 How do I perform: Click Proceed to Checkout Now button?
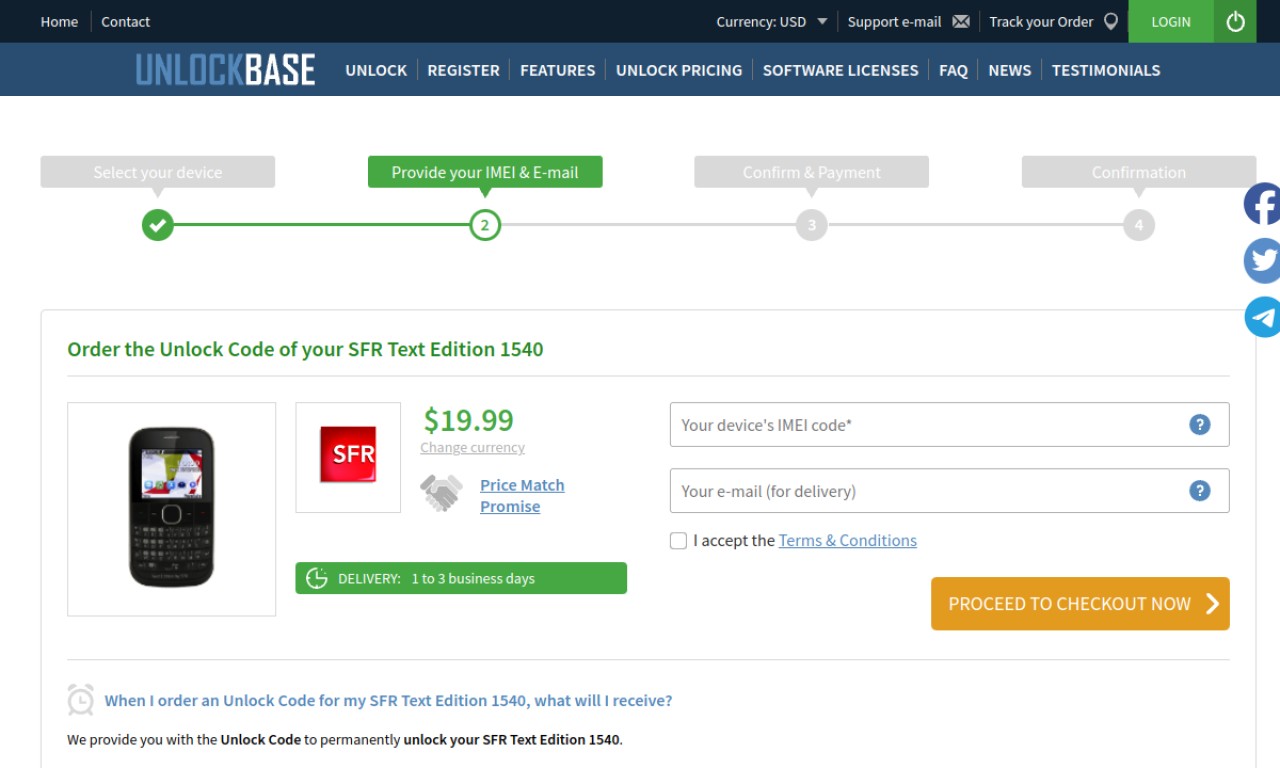coord(1080,604)
